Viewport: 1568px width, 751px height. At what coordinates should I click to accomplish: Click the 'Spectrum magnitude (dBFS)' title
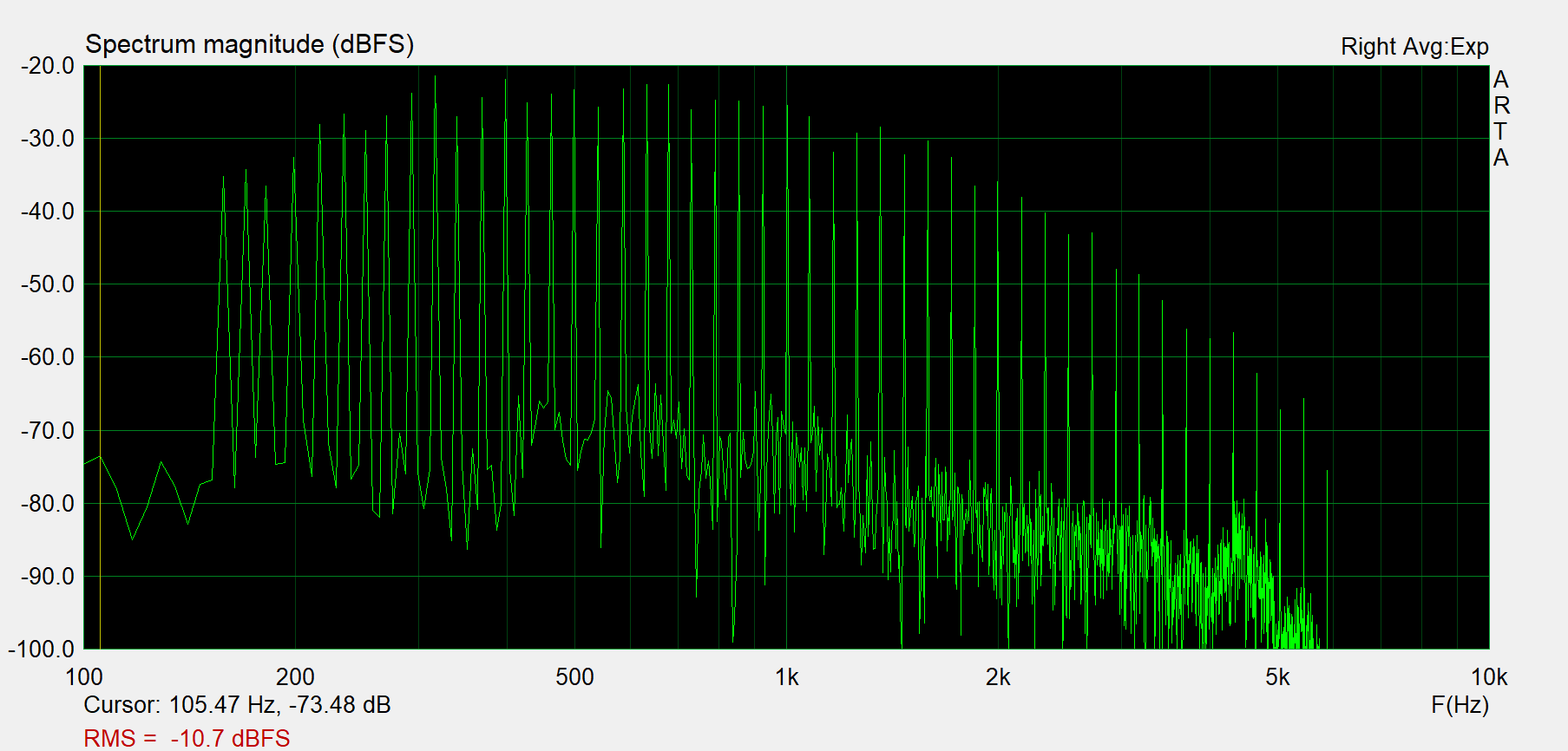point(249,44)
